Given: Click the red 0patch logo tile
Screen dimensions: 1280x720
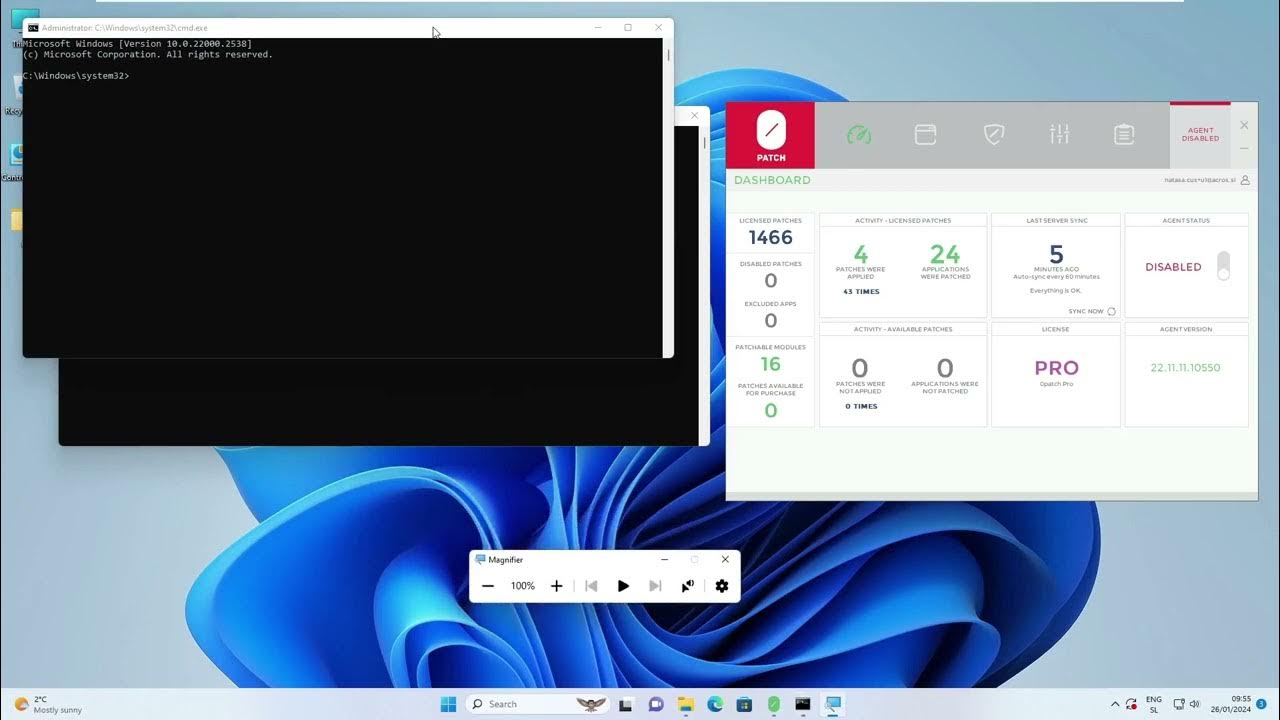Looking at the screenshot, I should click(771, 135).
